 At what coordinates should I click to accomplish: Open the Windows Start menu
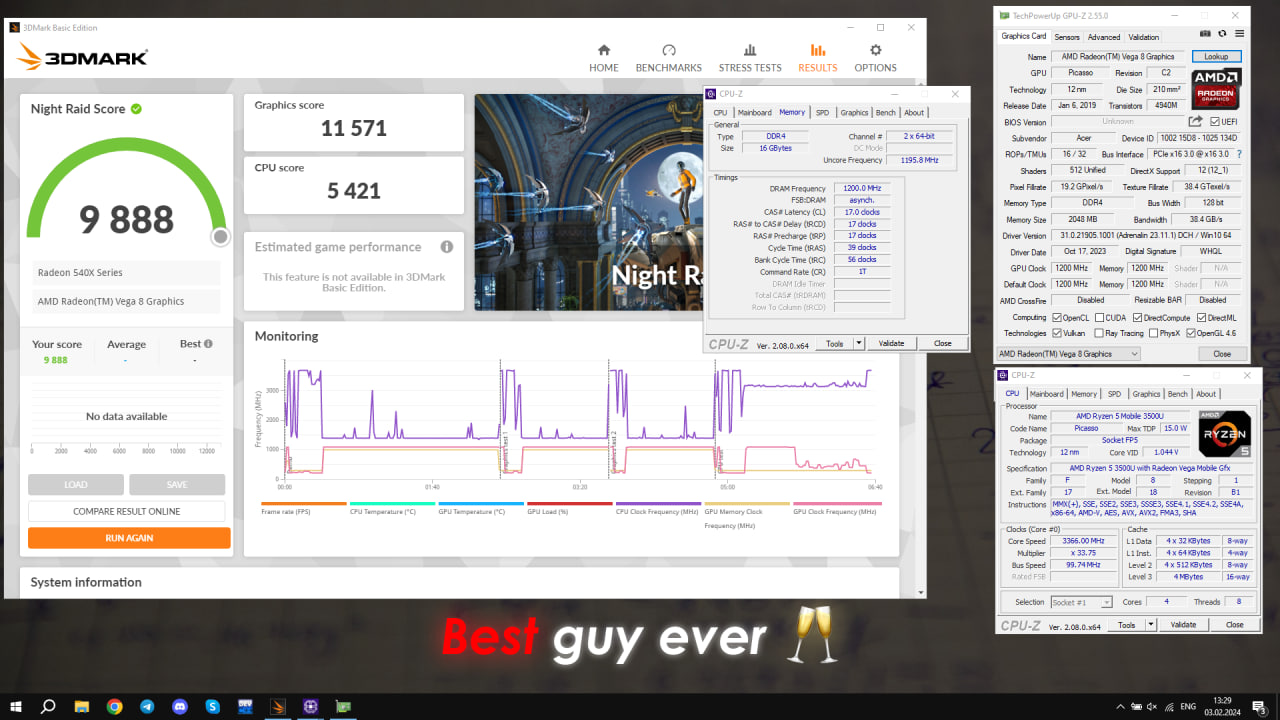coord(14,706)
